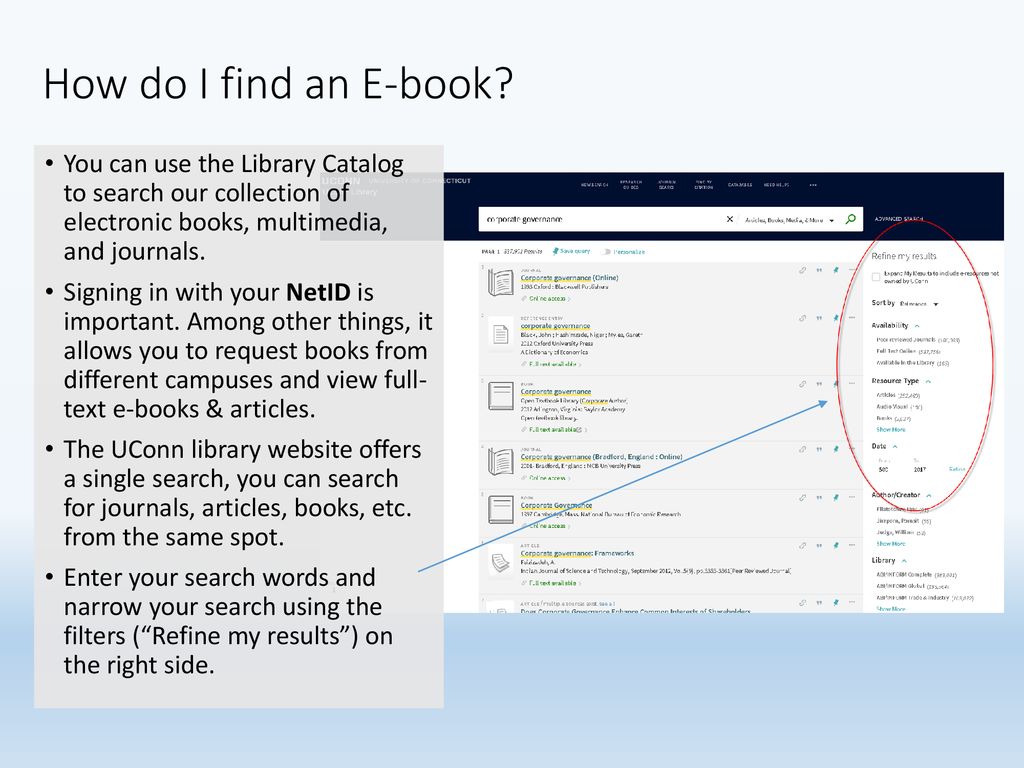Open the Corporate governance: Frameworks article title
1024x768 pixels.
pyautogui.click(x=577, y=553)
